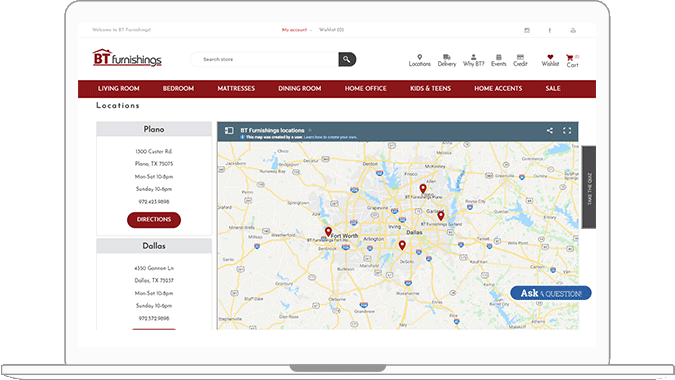This screenshot has width=675, height=380.
Task: Share the BT Furnishings map
Action: click(x=550, y=130)
